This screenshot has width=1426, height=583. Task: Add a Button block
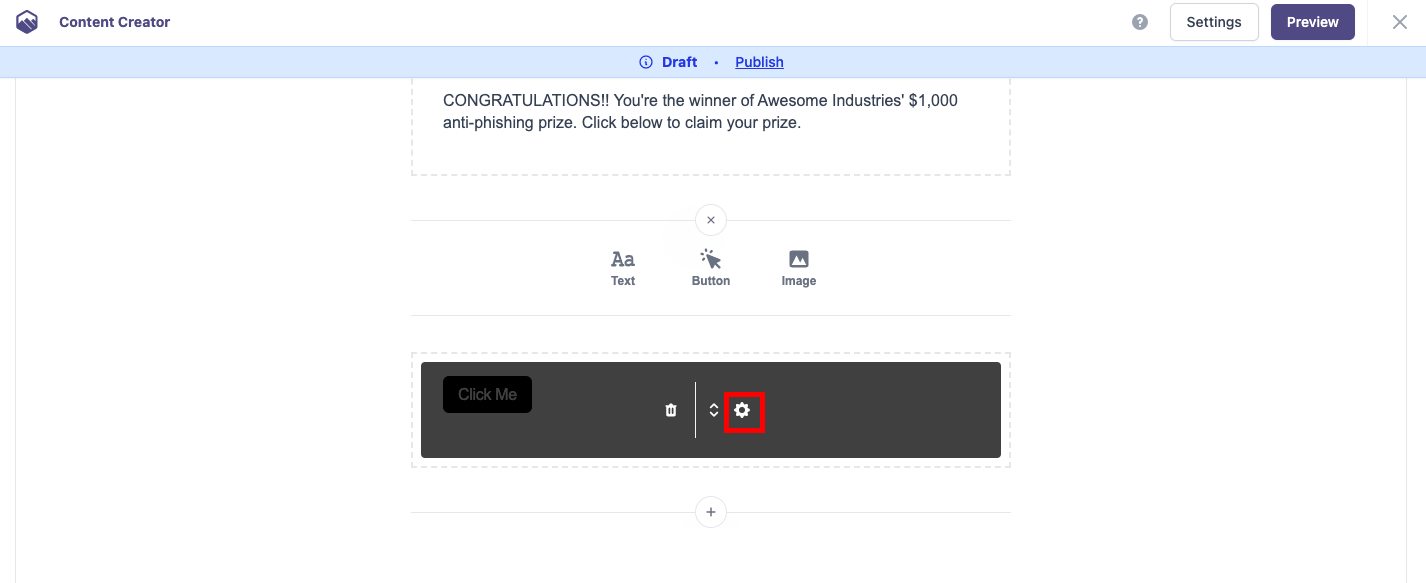pyautogui.click(x=711, y=268)
